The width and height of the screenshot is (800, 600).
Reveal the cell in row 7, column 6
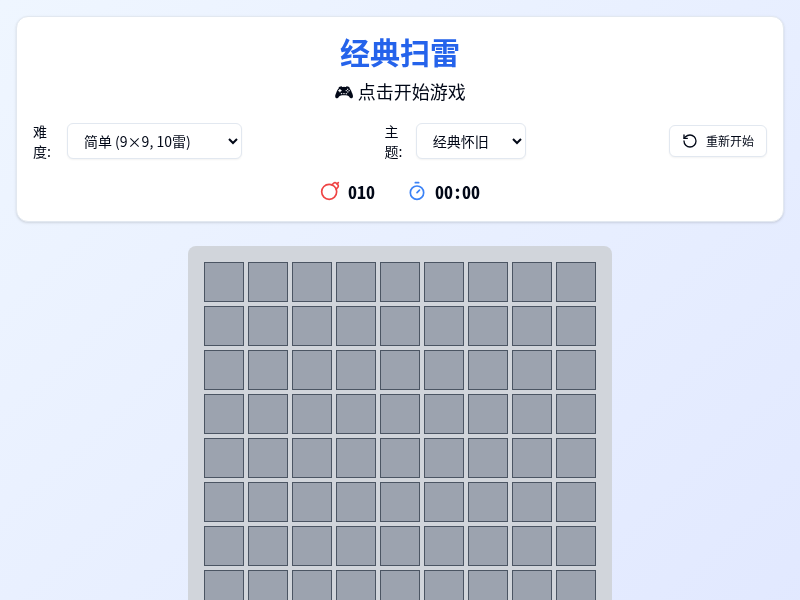pos(444,546)
